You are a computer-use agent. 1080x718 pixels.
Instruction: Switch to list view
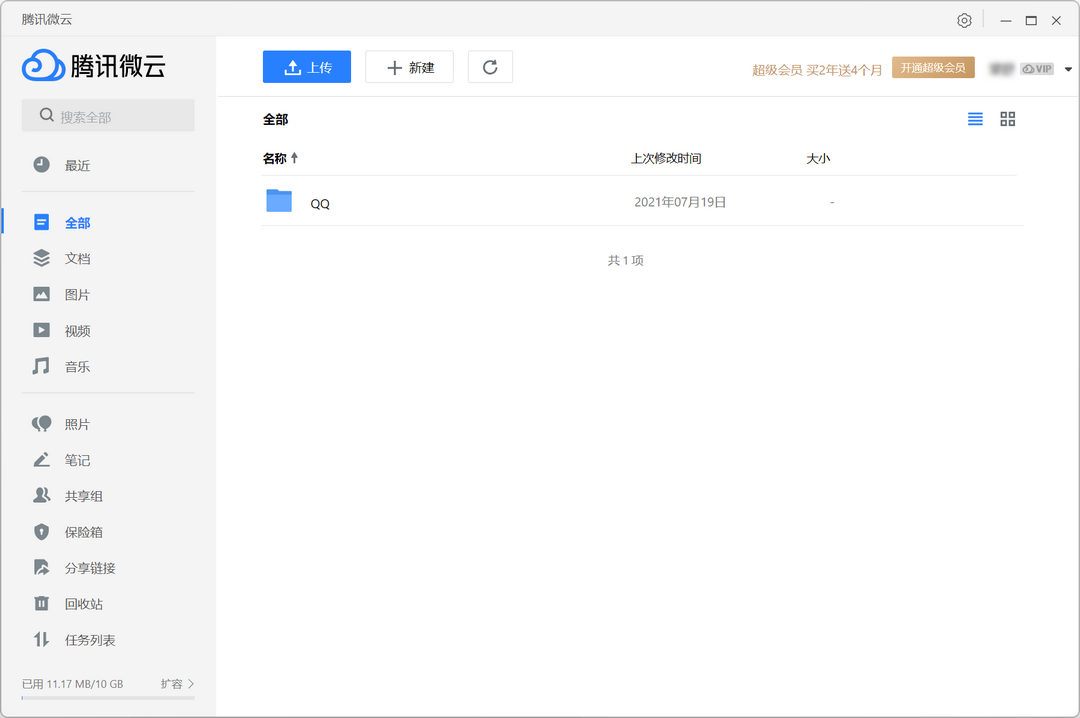pyautogui.click(x=975, y=119)
